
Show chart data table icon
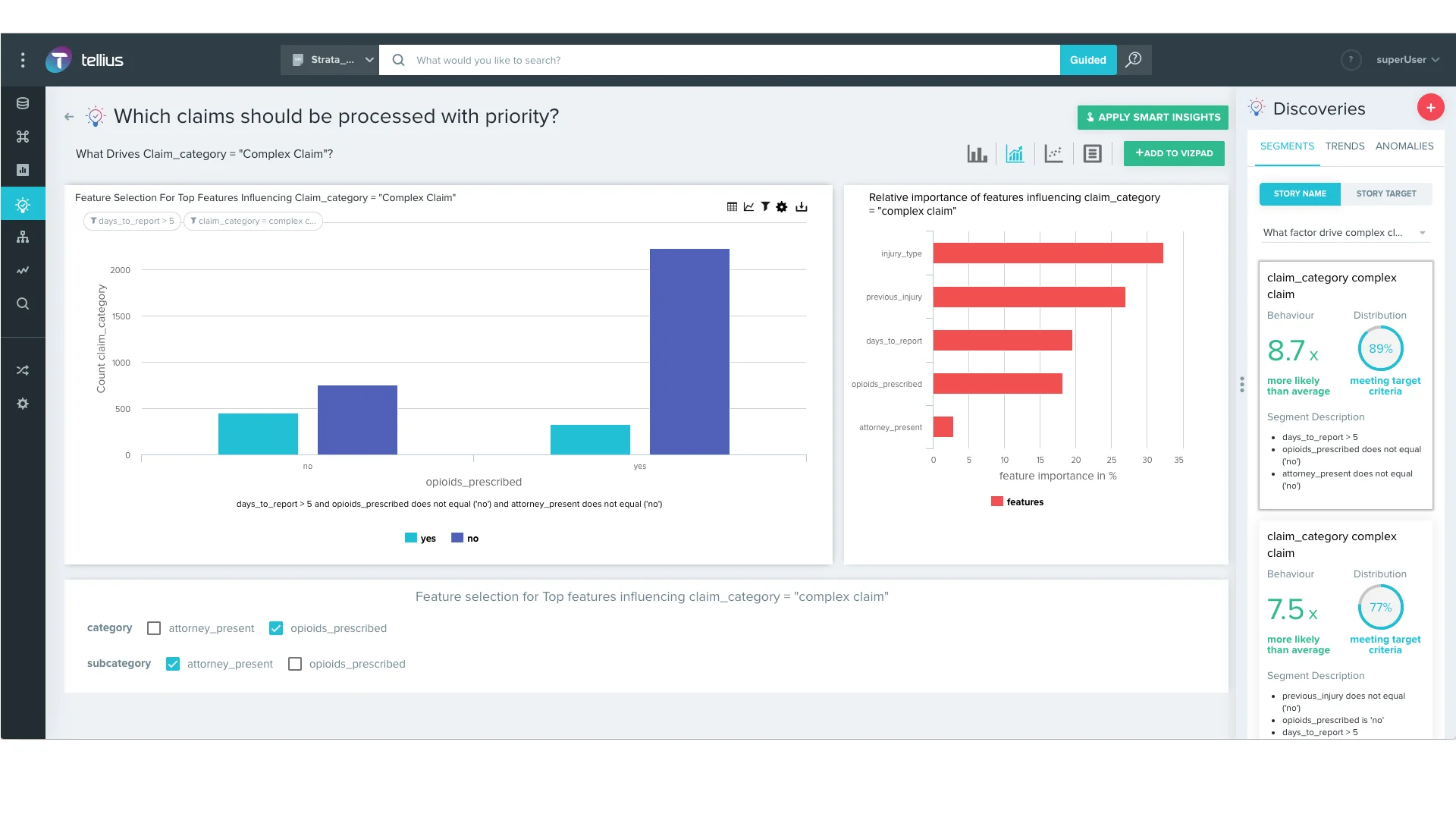tap(732, 206)
